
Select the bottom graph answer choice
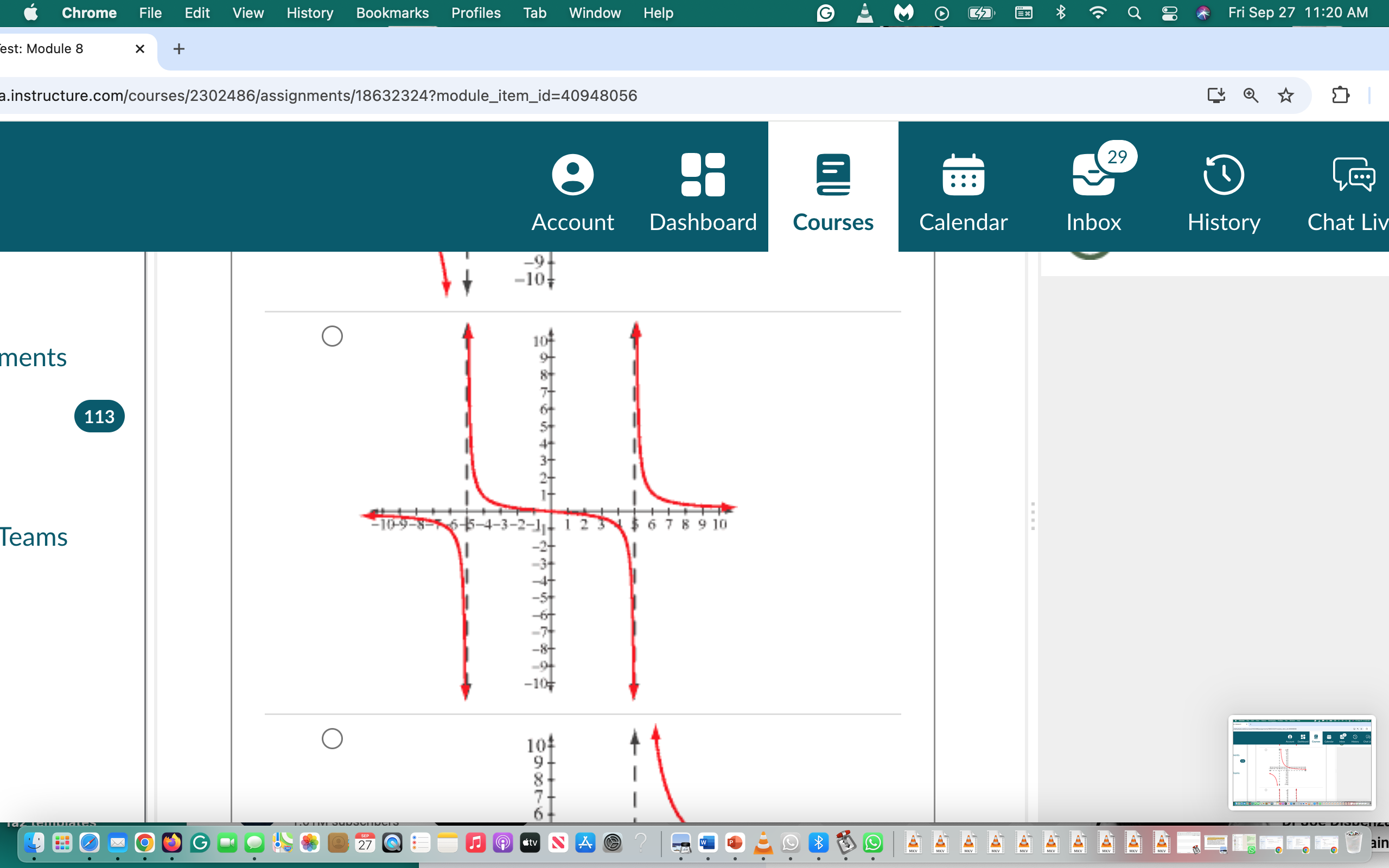[x=332, y=738]
